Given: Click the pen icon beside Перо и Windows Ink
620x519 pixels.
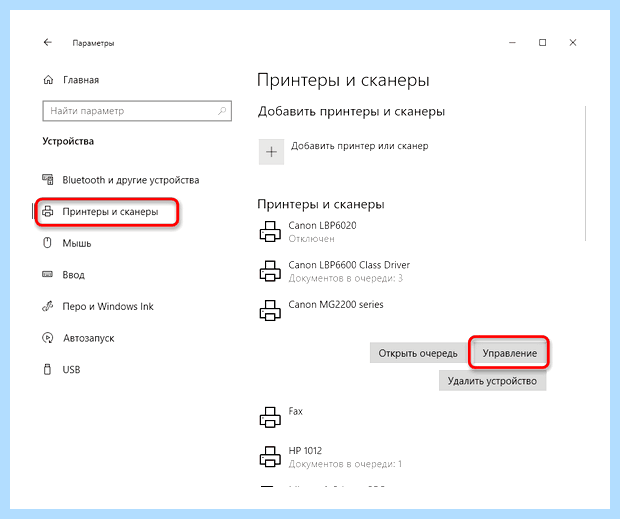Looking at the screenshot, I should pyautogui.click(x=47, y=306).
